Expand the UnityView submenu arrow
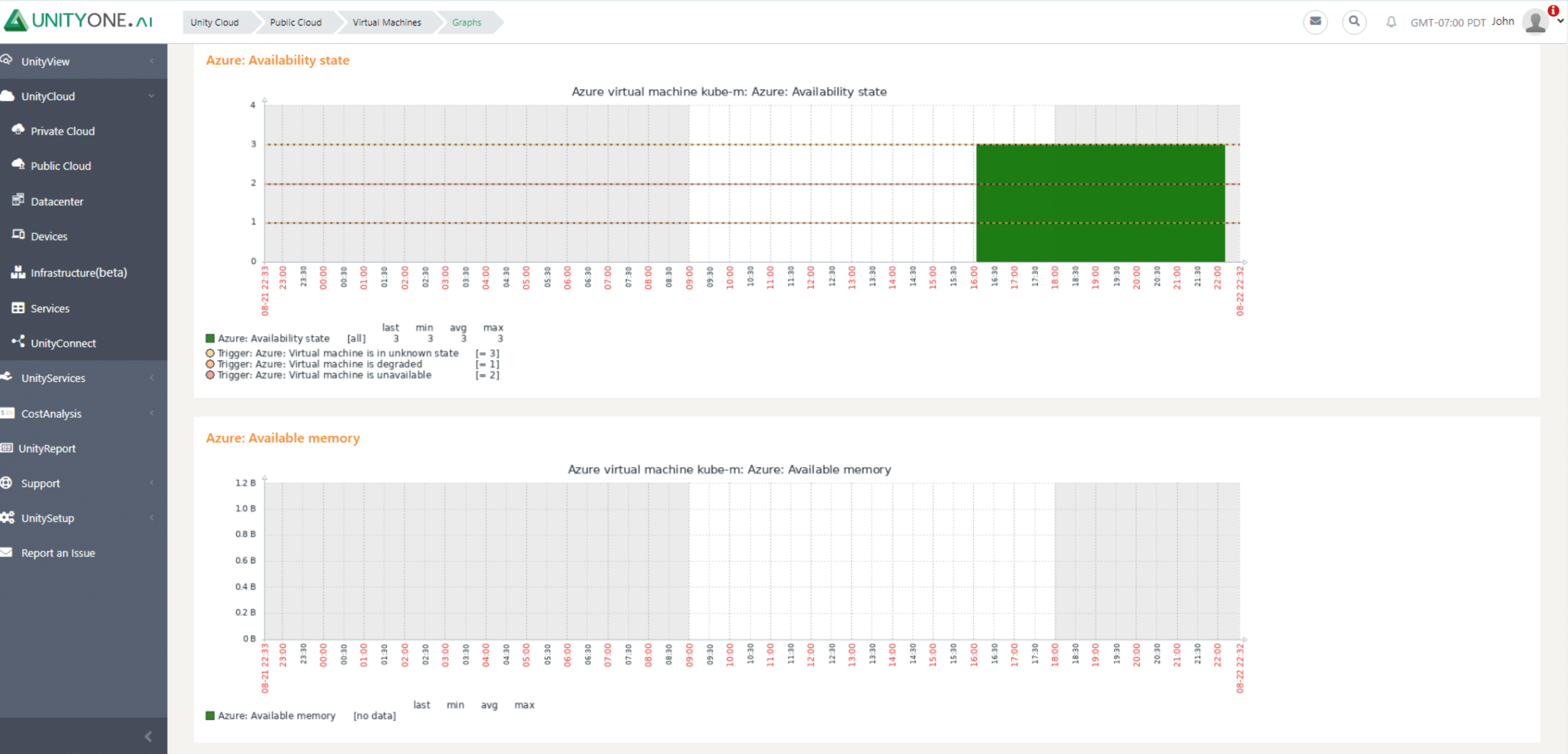 [151, 61]
